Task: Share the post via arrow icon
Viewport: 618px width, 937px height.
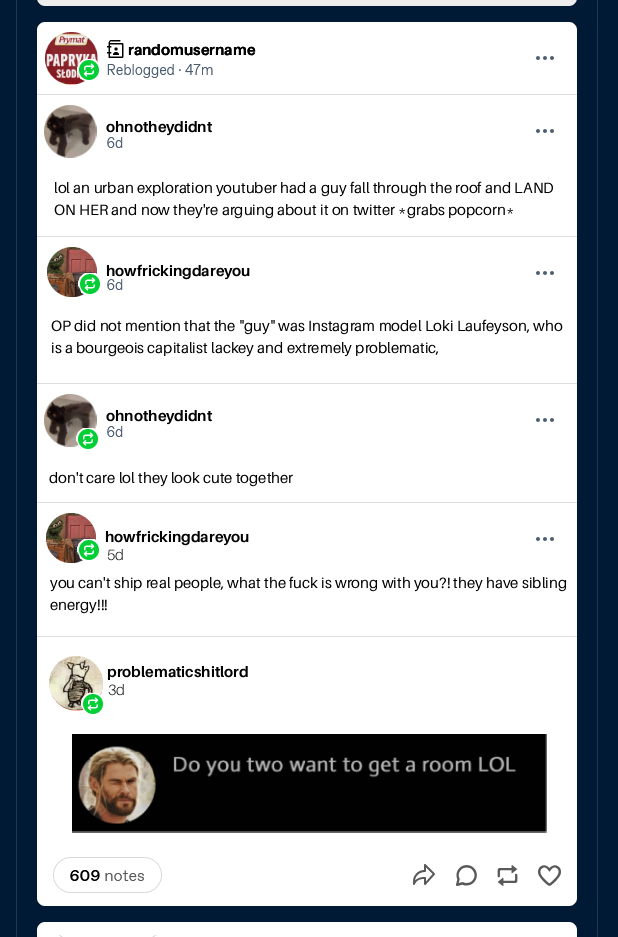Action: coord(424,875)
